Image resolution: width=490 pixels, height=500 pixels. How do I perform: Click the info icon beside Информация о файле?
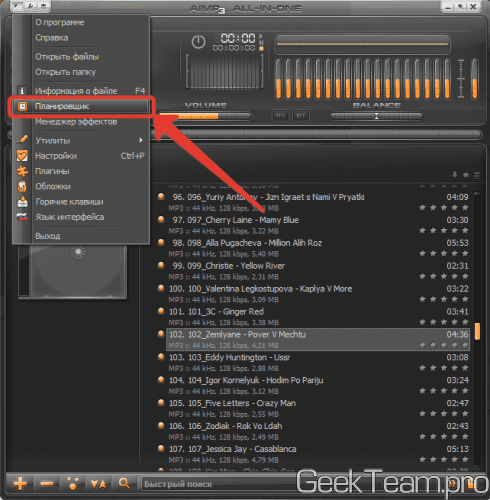point(22,91)
